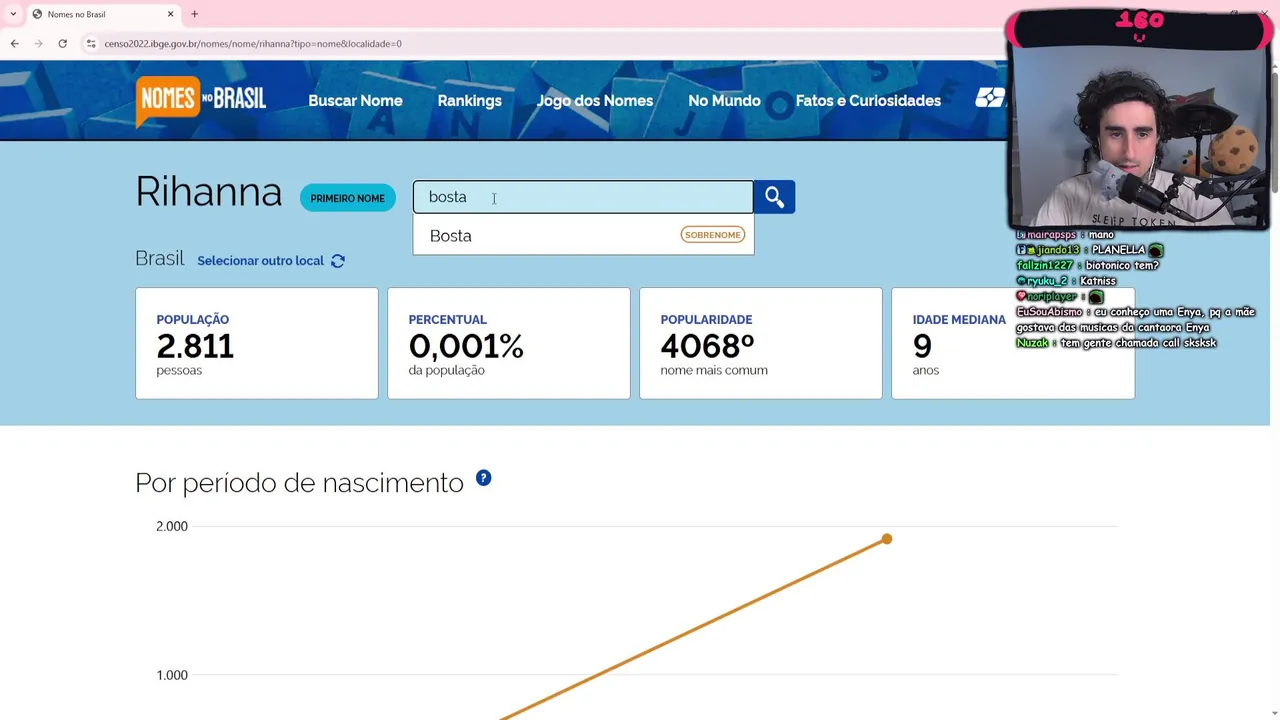Open new browser tab with plus icon

(194, 14)
